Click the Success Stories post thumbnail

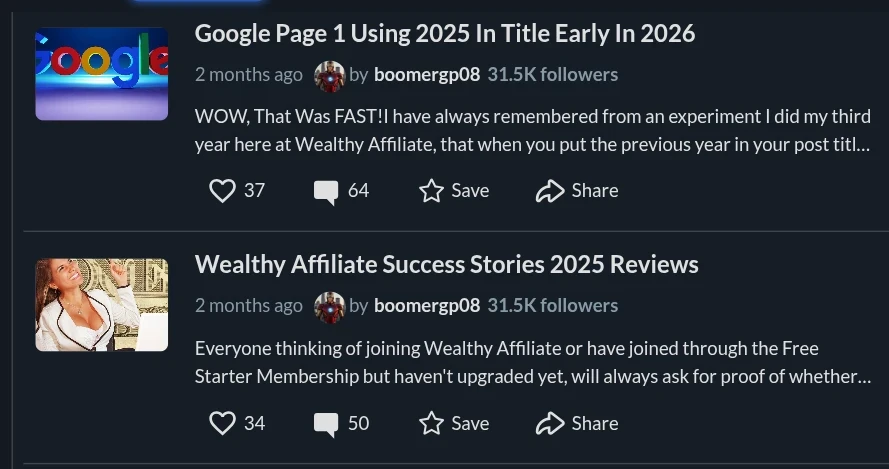[x=102, y=305]
